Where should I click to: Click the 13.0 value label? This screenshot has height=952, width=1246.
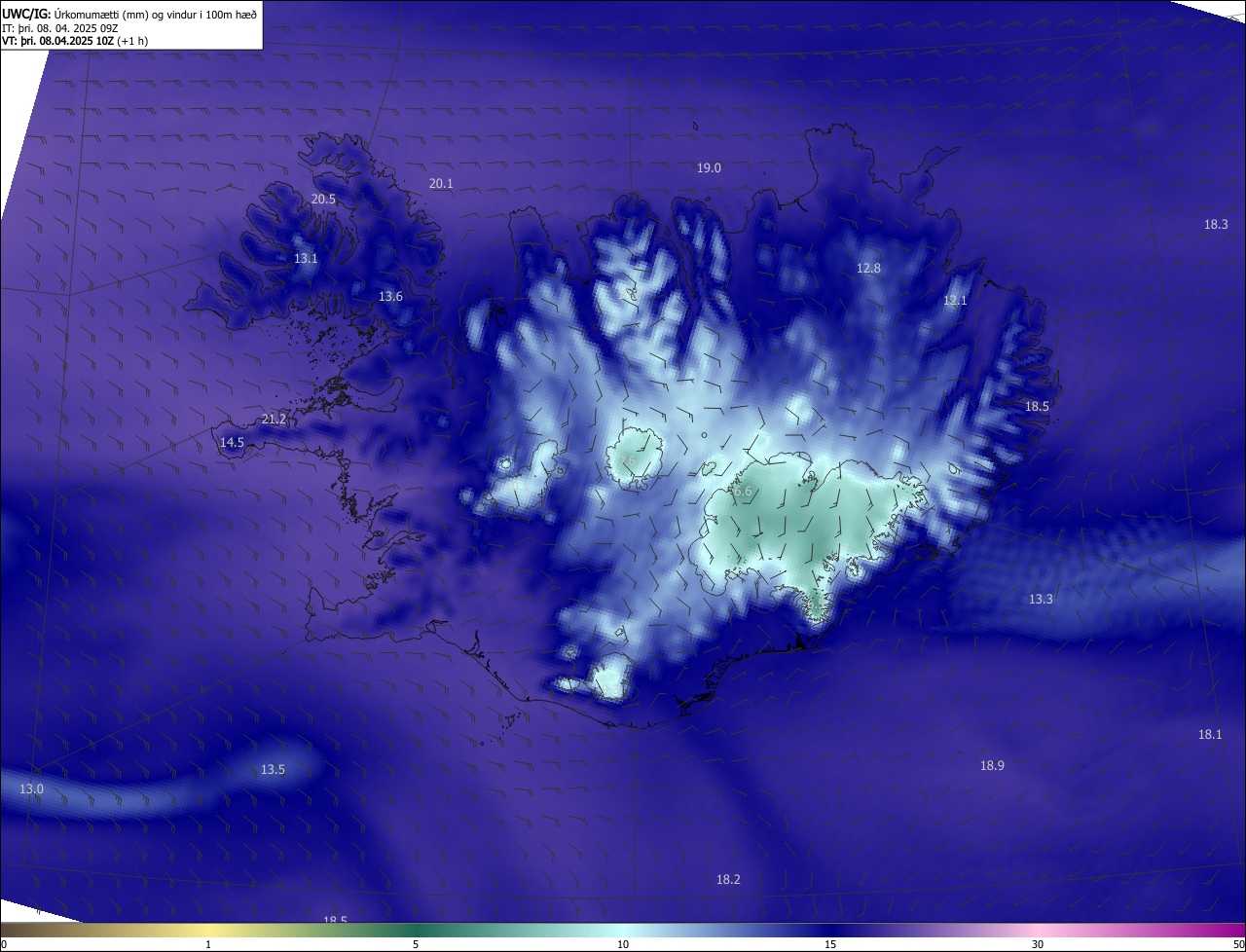click(31, 788)
